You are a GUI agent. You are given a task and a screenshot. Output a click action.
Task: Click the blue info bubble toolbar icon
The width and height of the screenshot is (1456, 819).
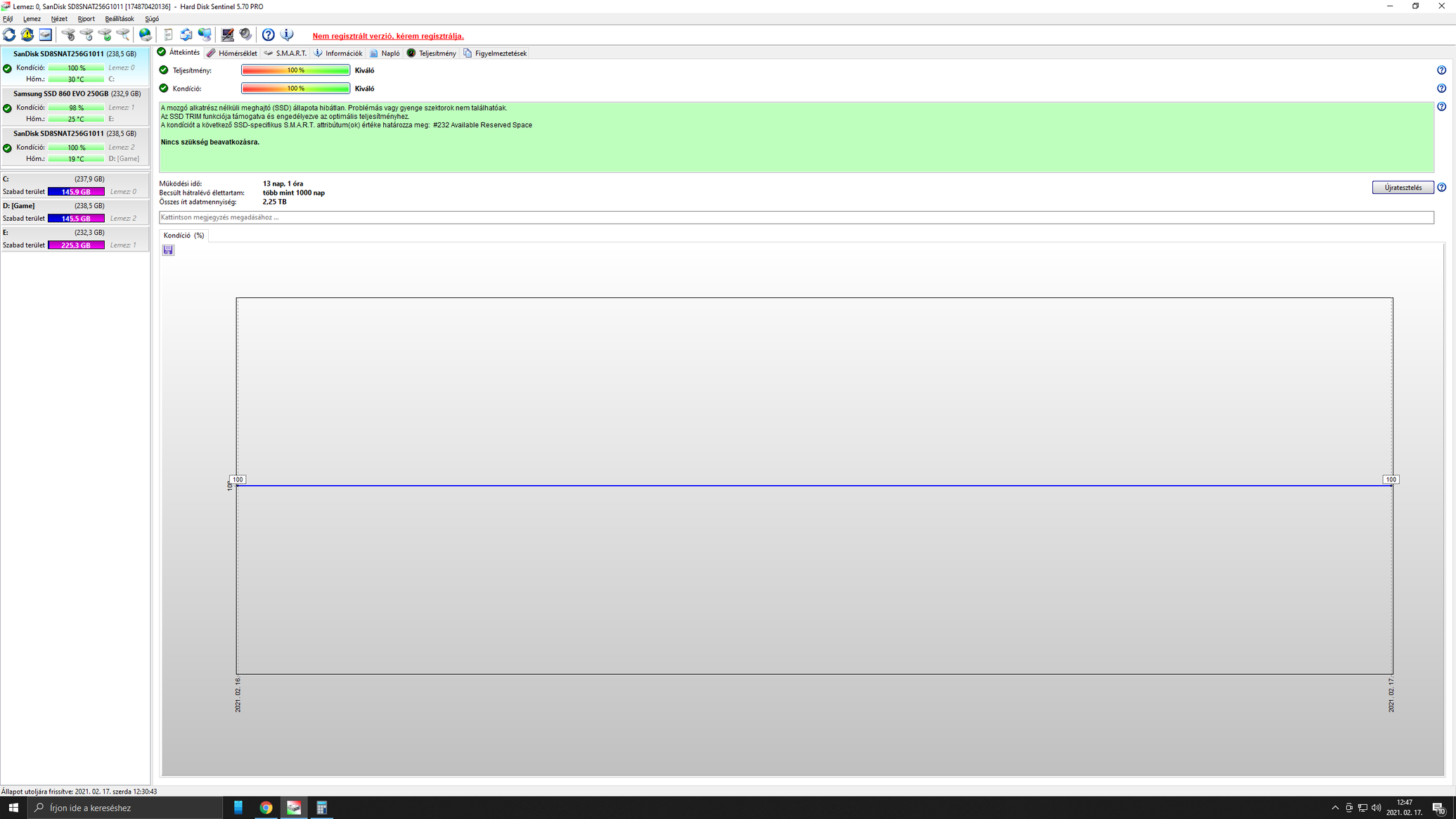point(287,34)
